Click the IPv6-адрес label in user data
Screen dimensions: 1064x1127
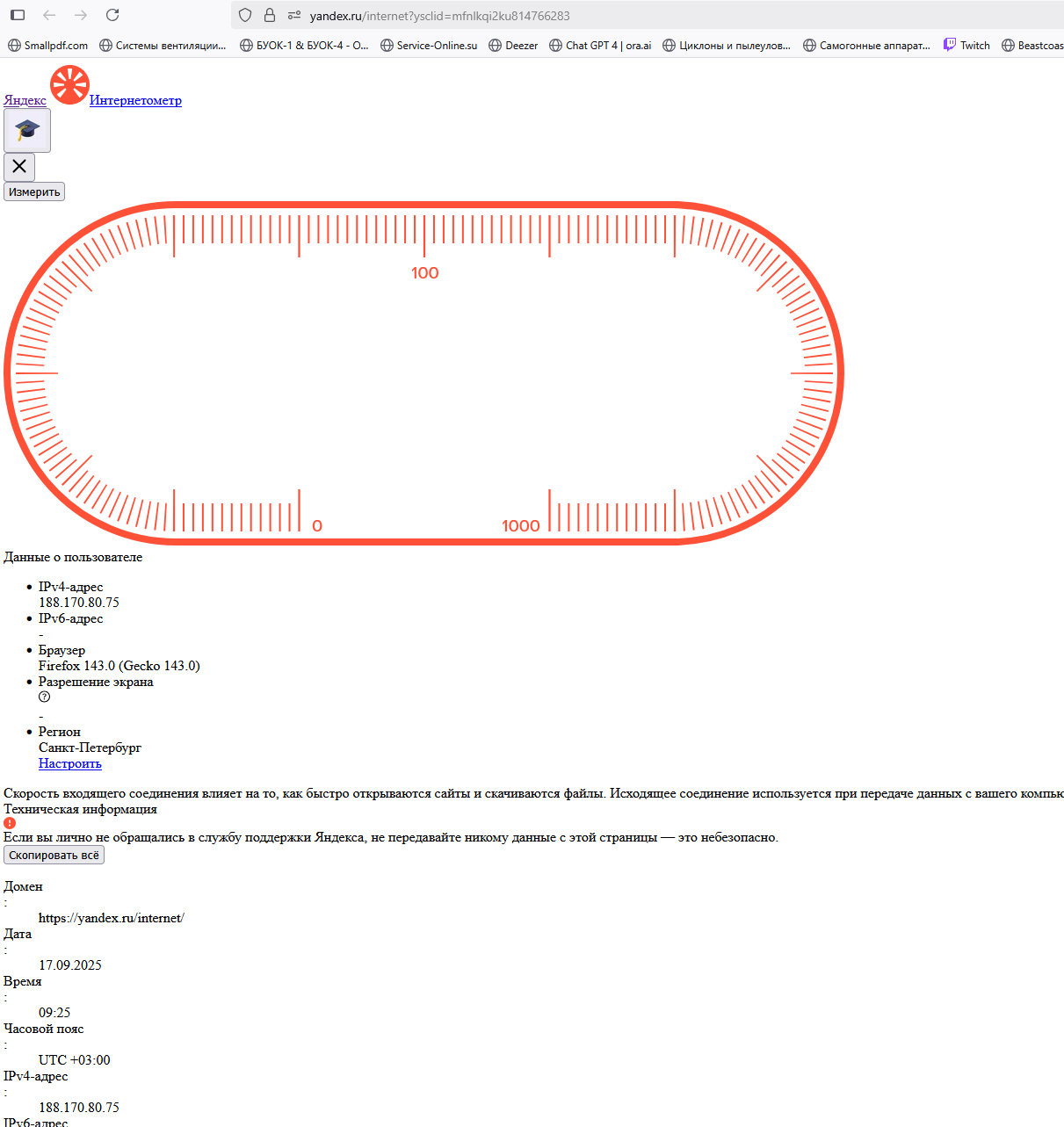pos(70,618)
